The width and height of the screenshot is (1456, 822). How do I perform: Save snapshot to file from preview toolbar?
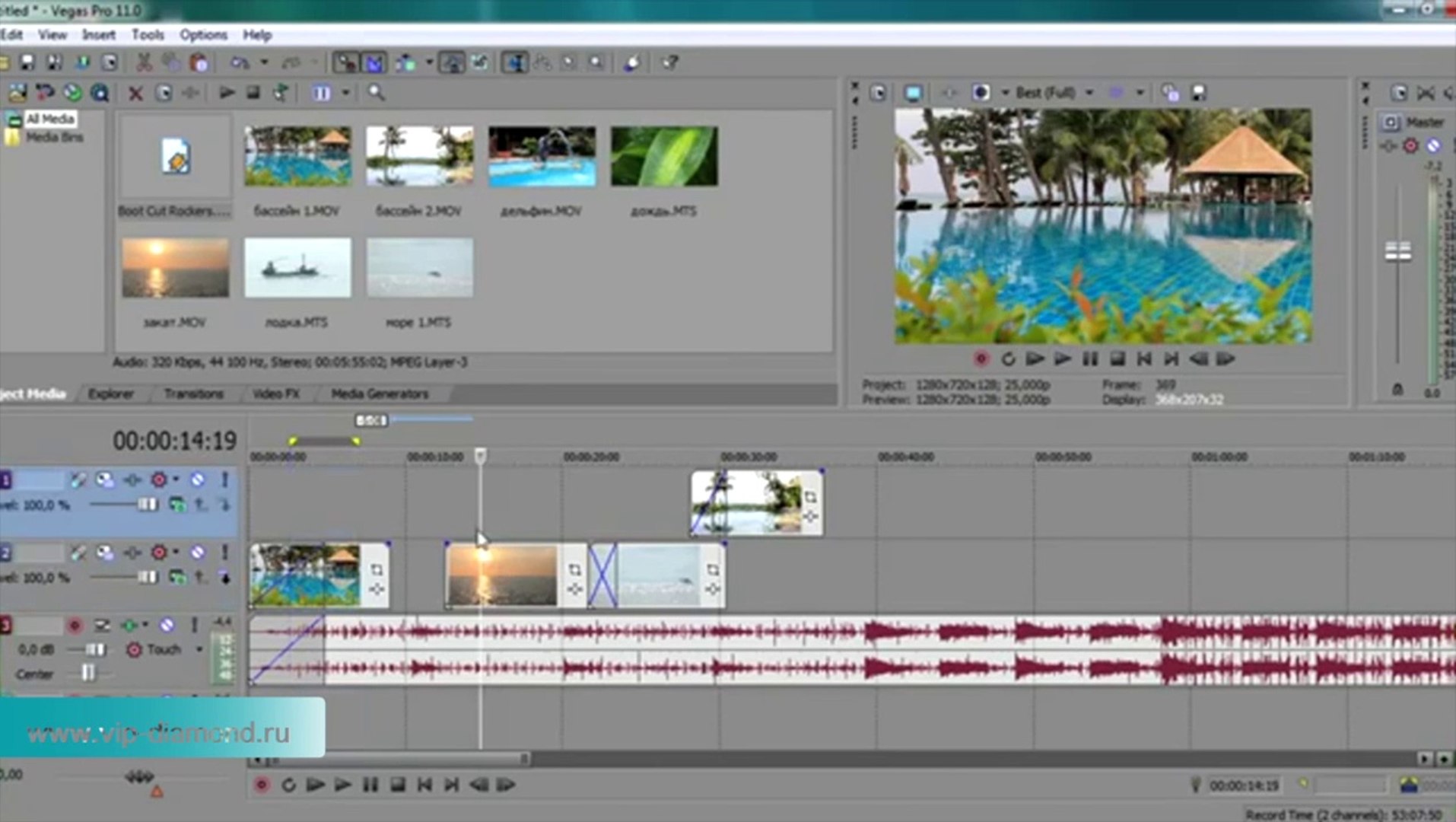click(1198, 93)
